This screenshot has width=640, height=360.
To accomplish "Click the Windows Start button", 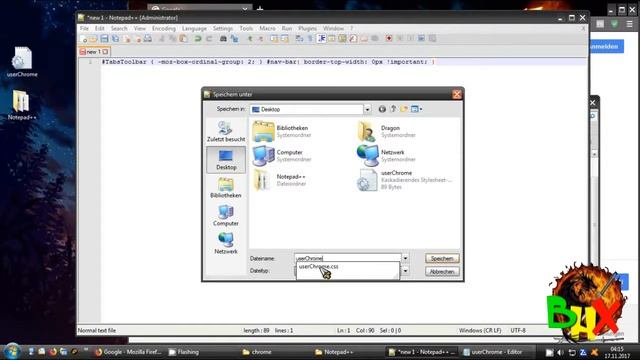I will point(11,351).
